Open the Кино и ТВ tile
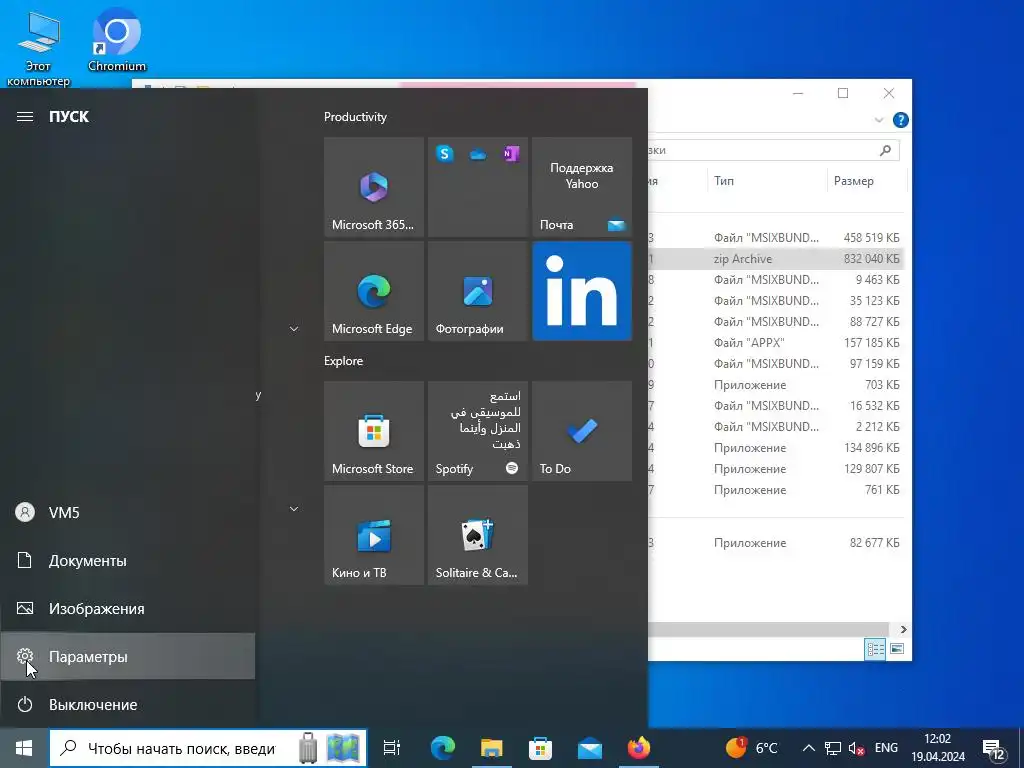 [x=374, y=535]
